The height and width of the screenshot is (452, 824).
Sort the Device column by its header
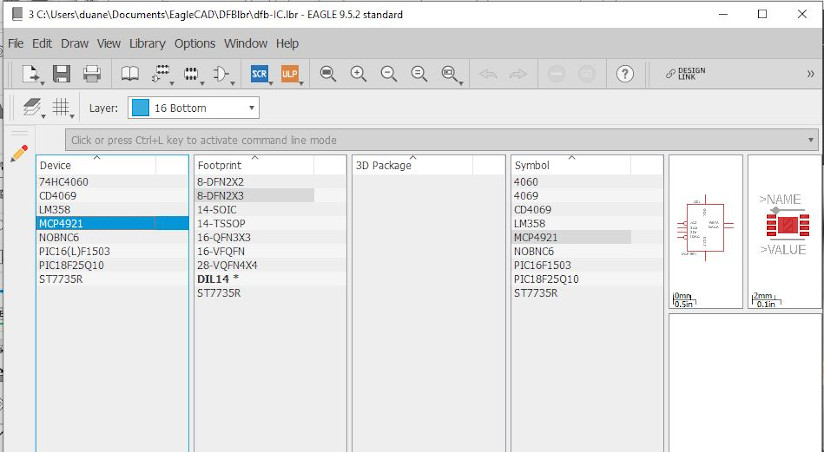(x=96, y=165)
